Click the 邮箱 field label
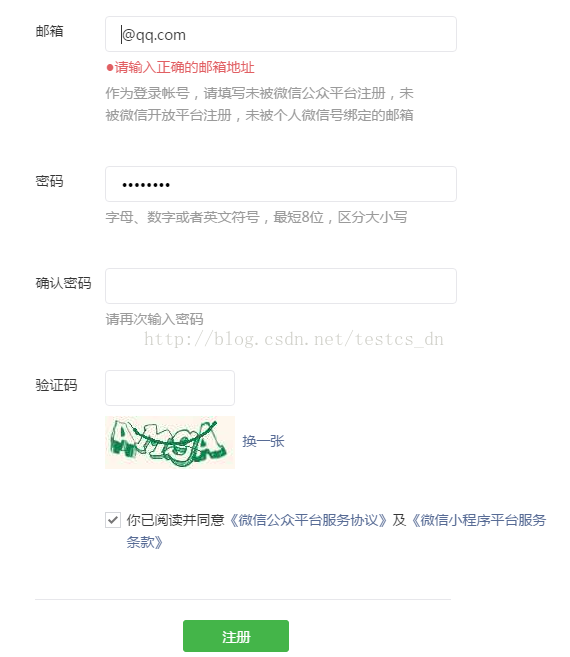 (49, 31)
